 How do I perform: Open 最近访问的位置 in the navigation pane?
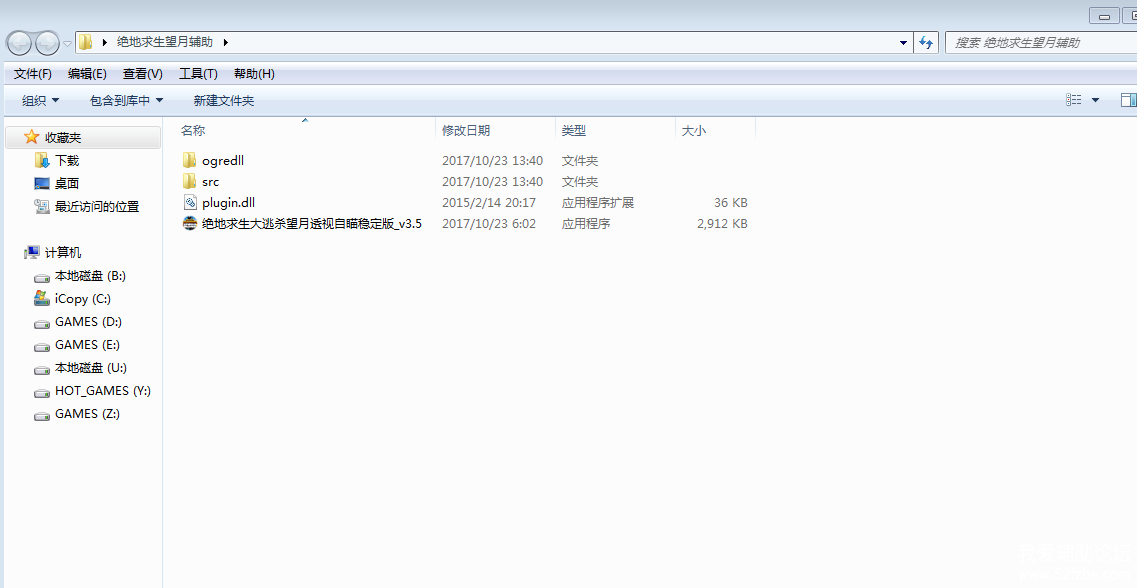[97, 207]
